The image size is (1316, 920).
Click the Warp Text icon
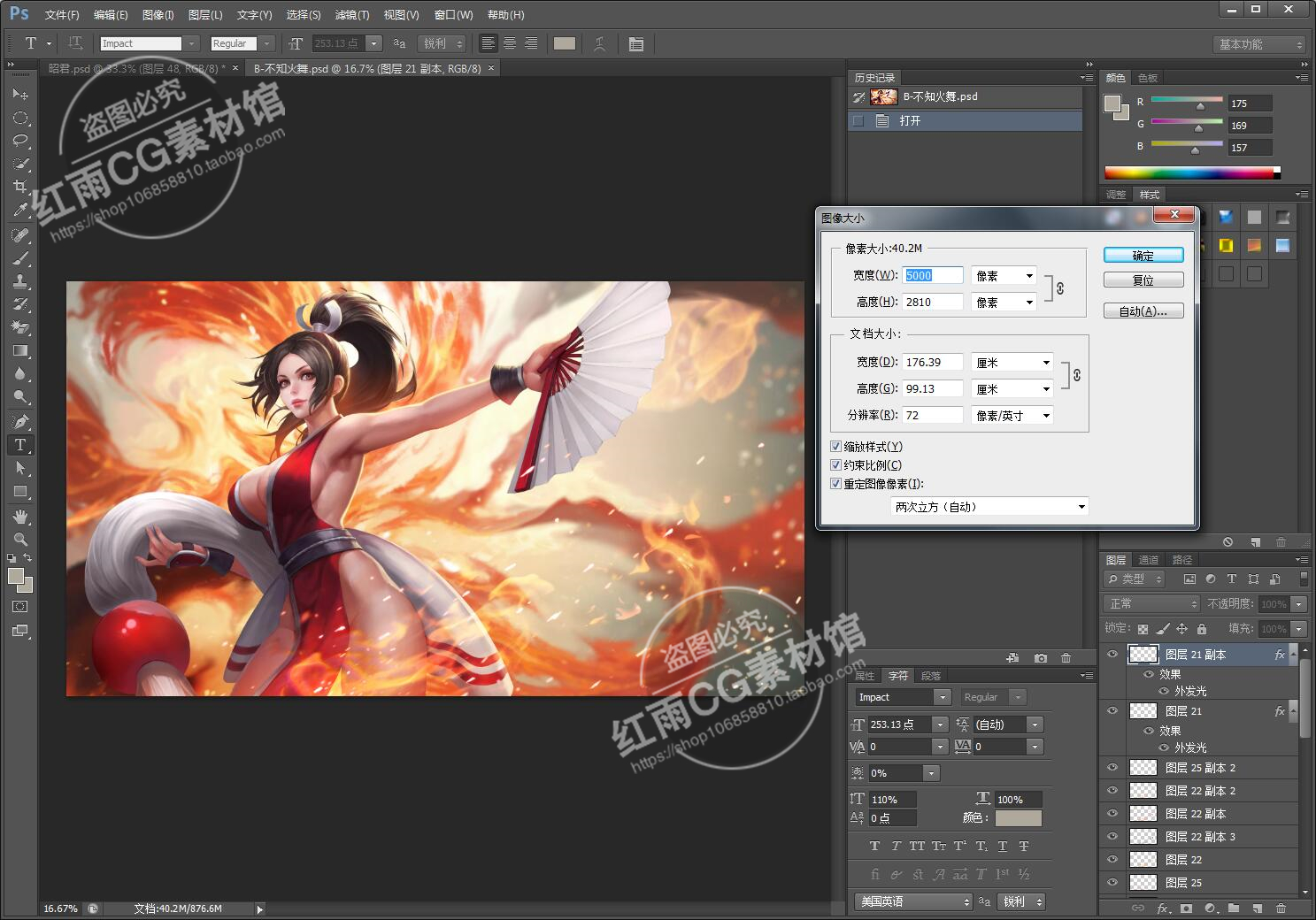click(599, 43)
